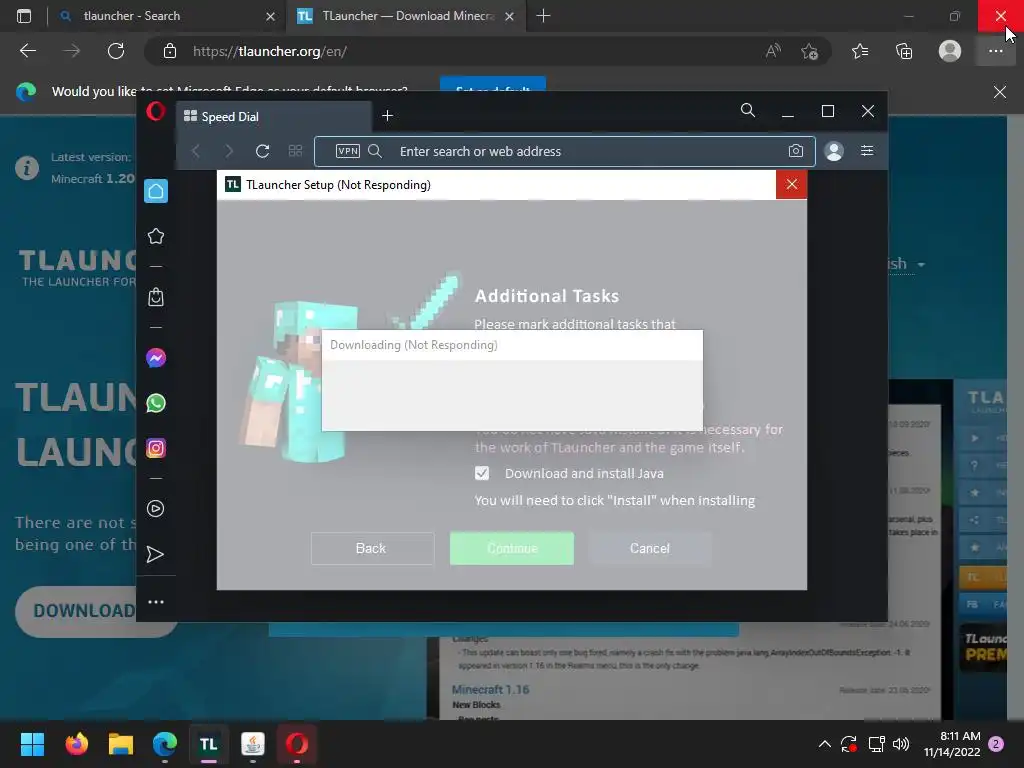The width and height of the screenshot is (1024, 768).
Task: Open Messenger in Opera sidebar
Action: click(155, 358)
